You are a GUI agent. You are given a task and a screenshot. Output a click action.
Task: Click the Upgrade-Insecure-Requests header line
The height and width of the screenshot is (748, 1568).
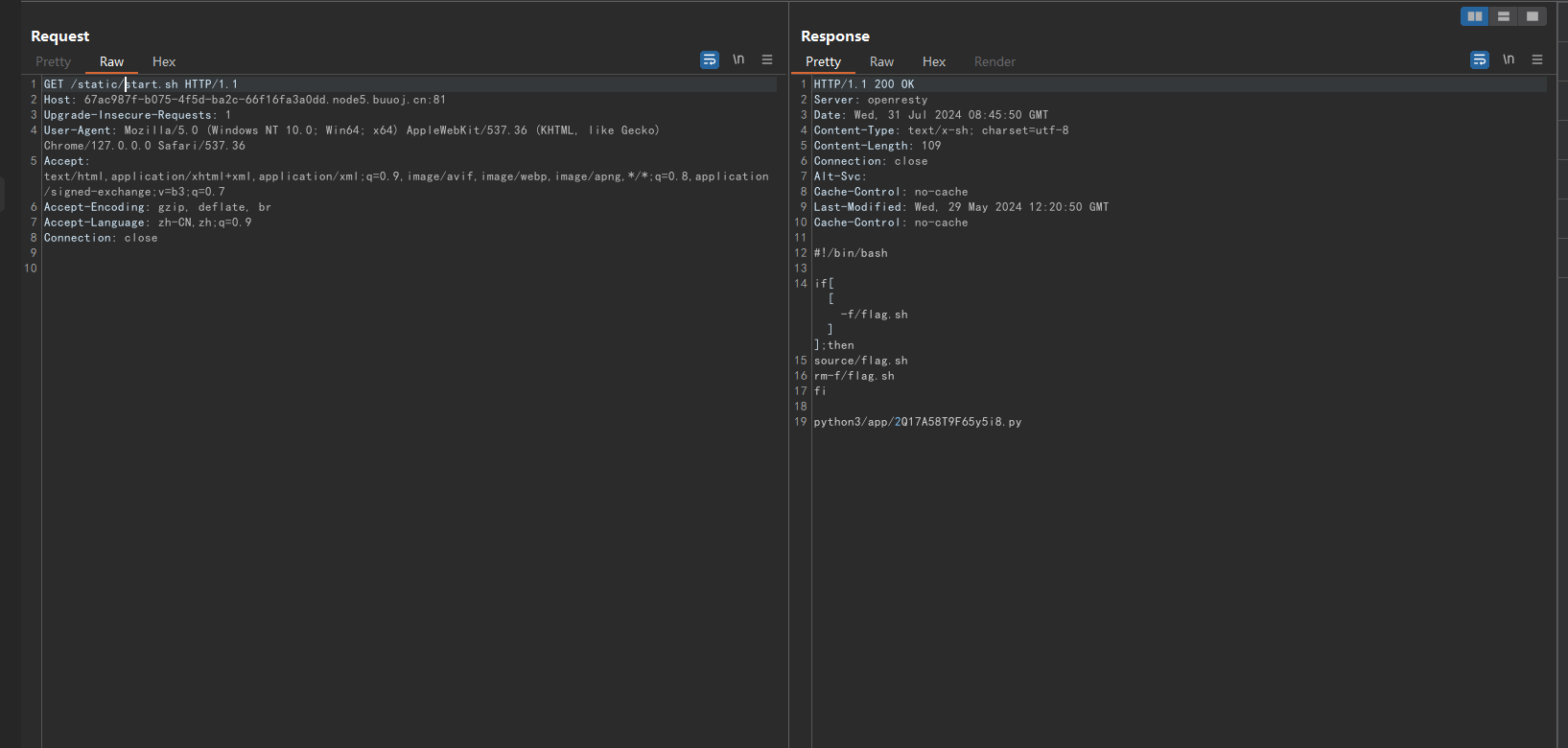137,115
